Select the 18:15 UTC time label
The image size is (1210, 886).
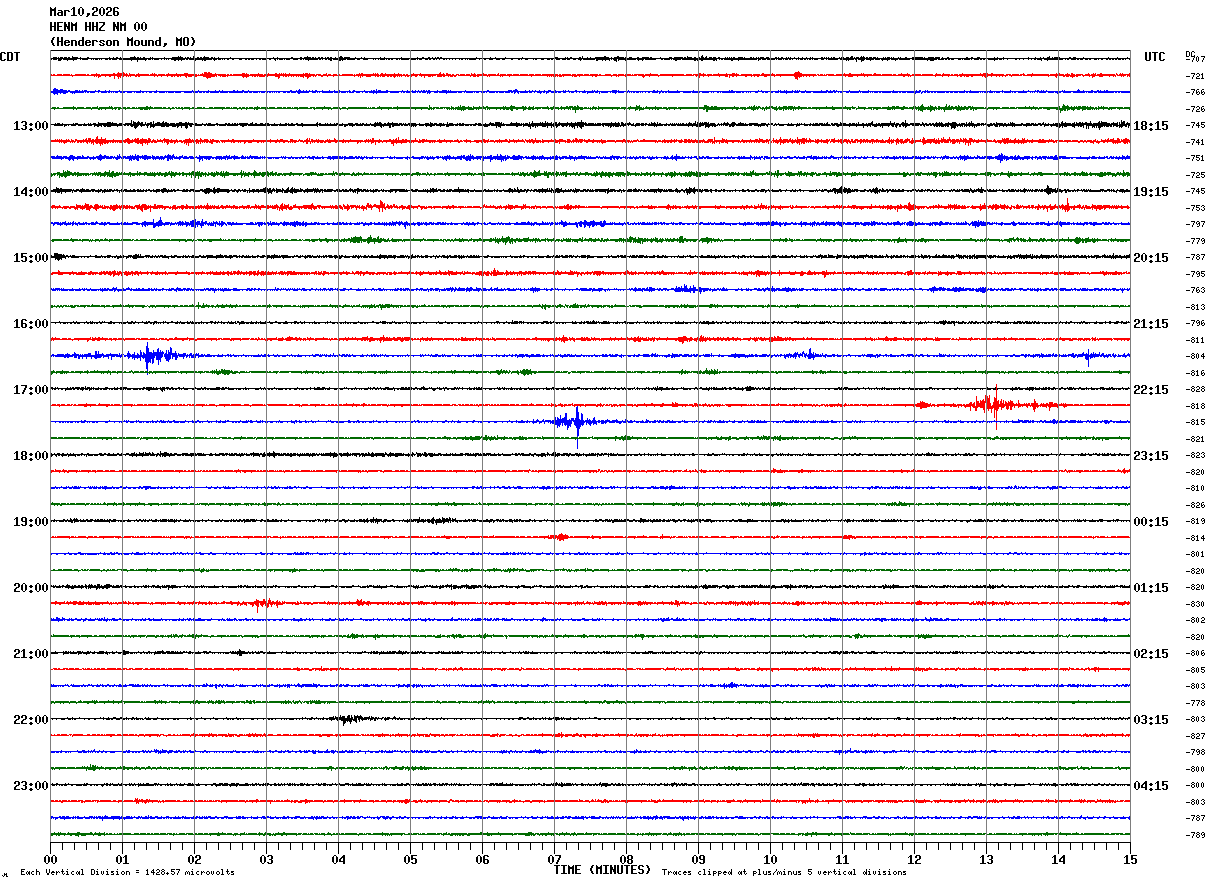tap(1151, 126)
